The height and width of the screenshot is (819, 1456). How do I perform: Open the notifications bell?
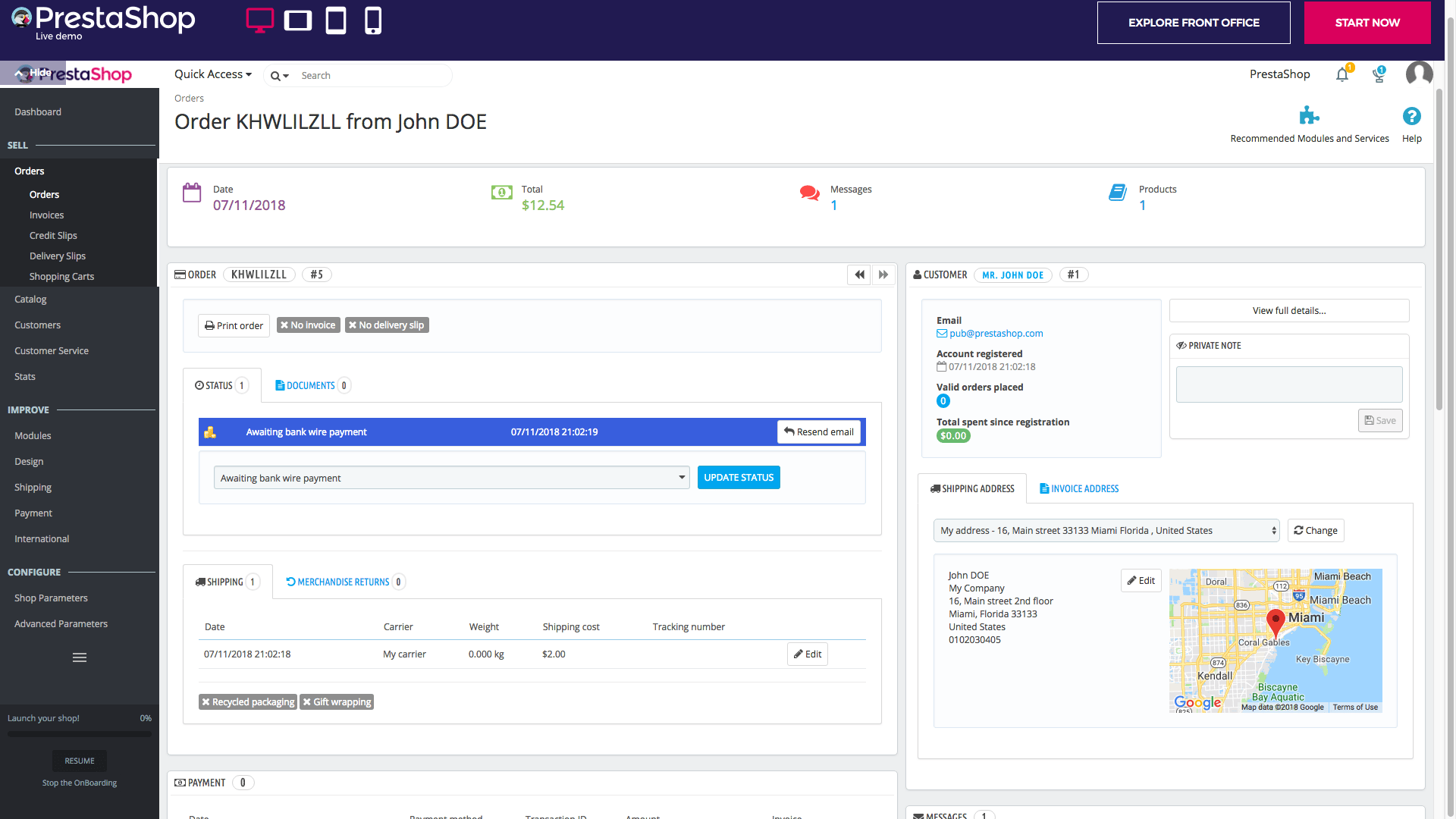pos(1342,74)
